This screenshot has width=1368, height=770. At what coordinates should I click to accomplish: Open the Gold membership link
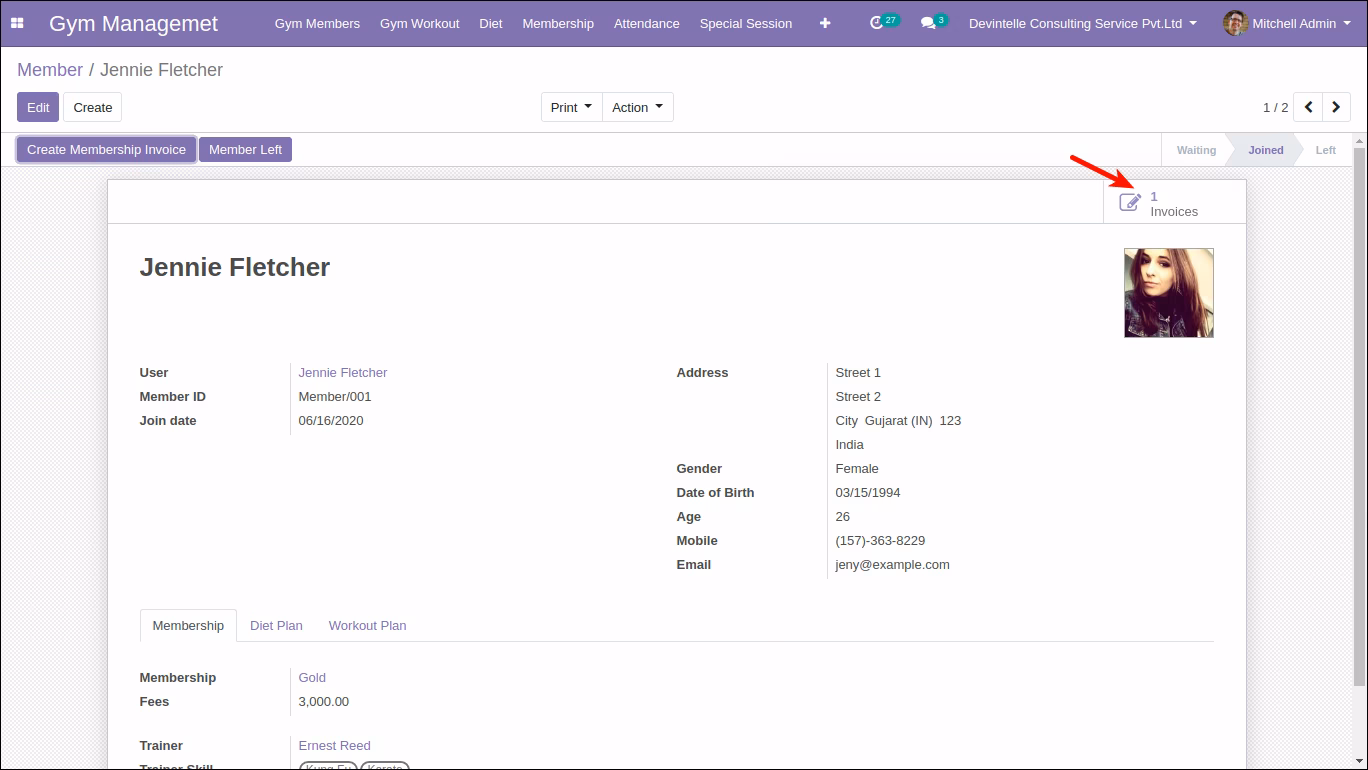point(312,677)
